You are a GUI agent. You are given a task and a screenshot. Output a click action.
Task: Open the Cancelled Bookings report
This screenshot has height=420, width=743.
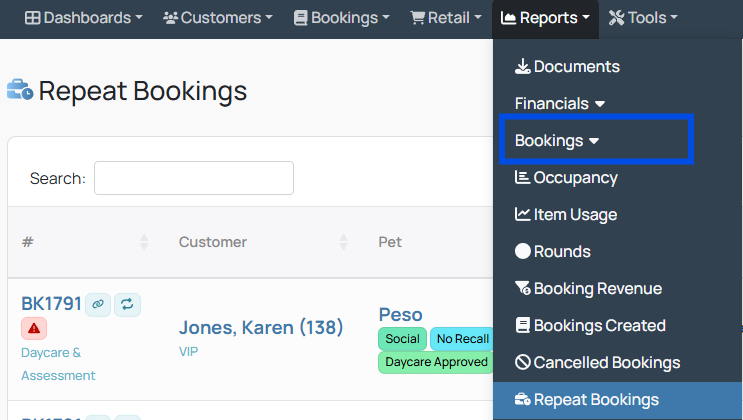[617, 363]
